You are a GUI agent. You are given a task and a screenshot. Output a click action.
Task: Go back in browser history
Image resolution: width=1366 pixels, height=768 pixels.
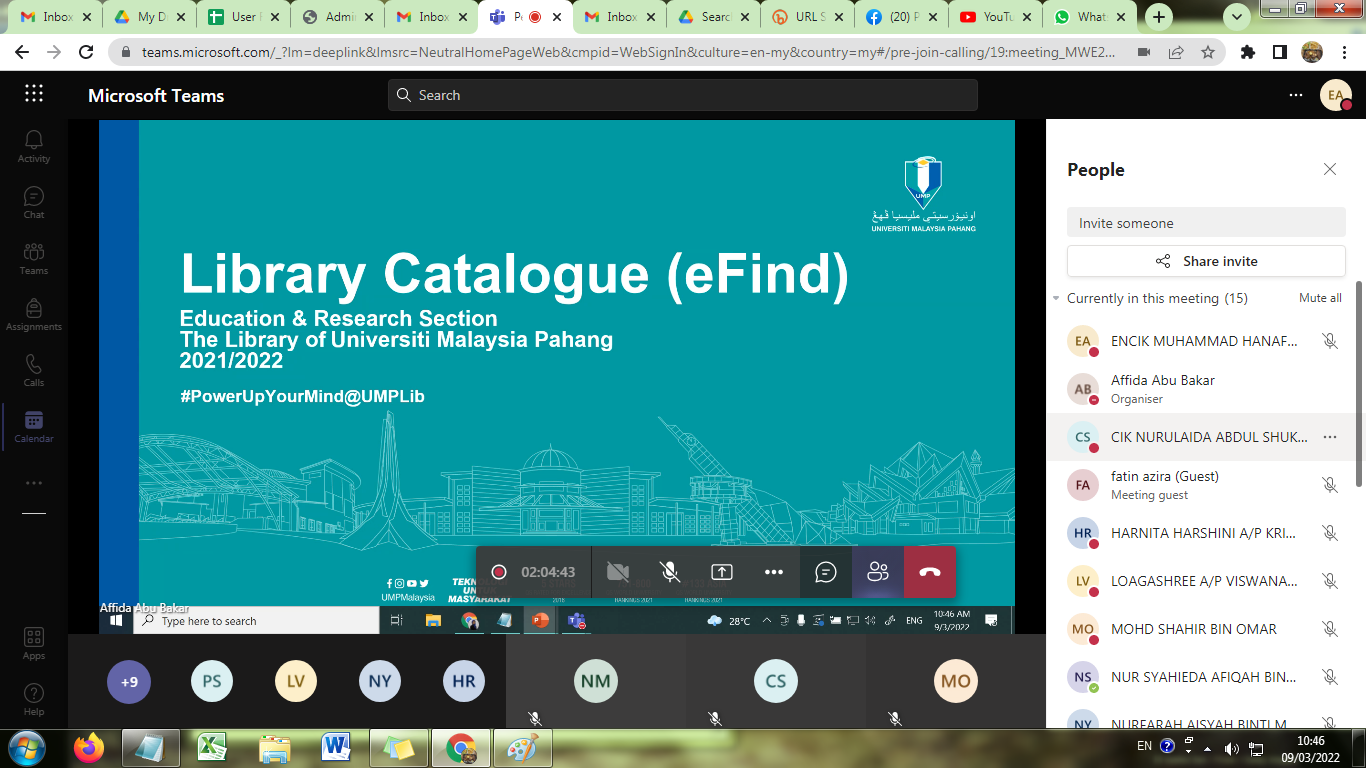click(x=22, y=52)
